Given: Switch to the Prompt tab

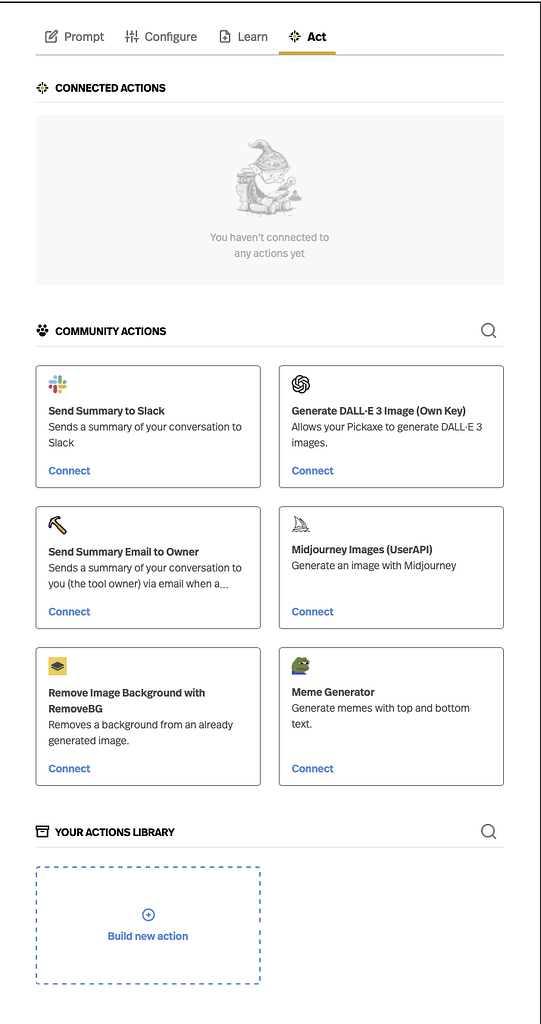Looking at the screenshot, I should pos(74,37).
